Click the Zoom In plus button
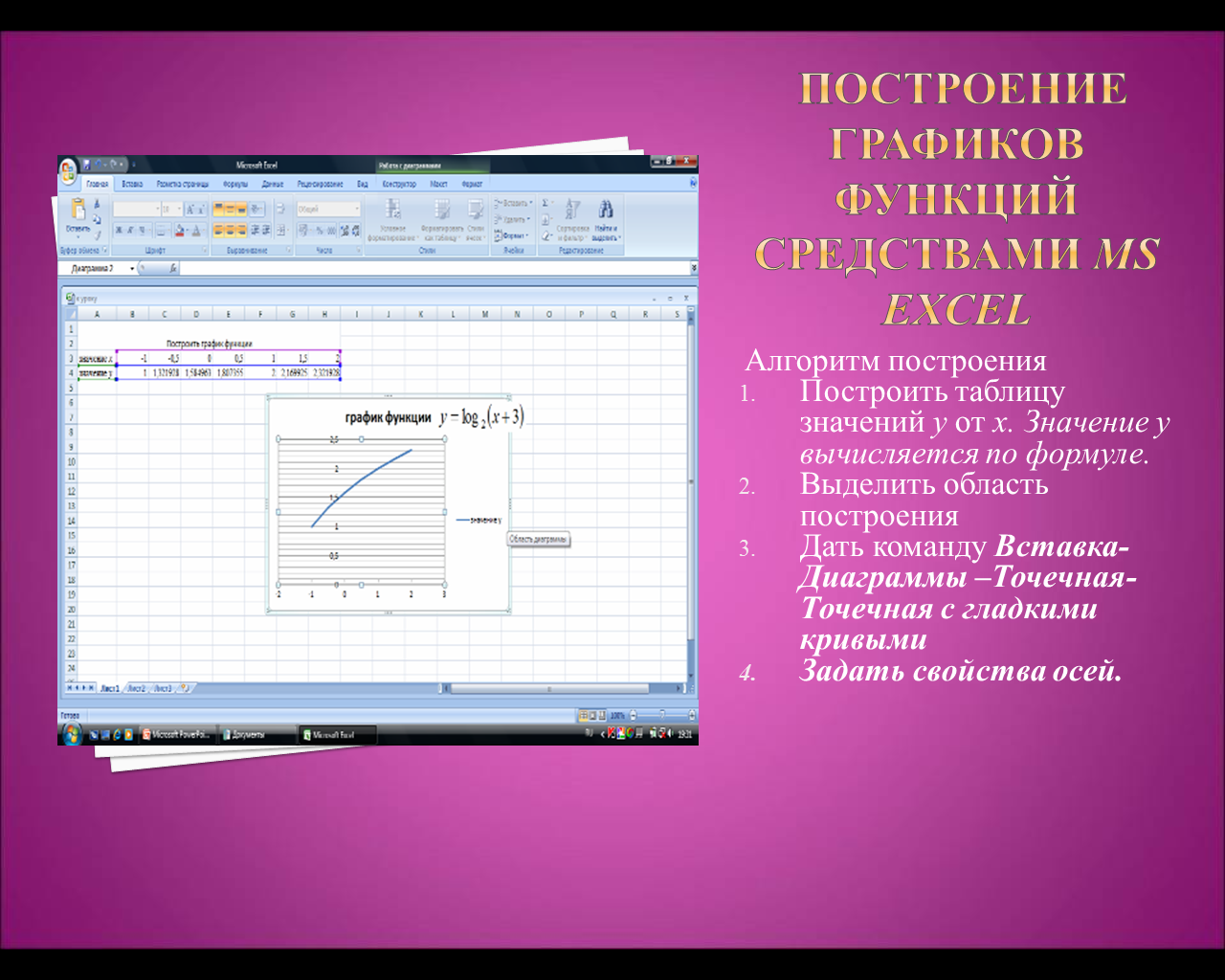Viewport: 1225px width, 980px height. tap(692, 715)
